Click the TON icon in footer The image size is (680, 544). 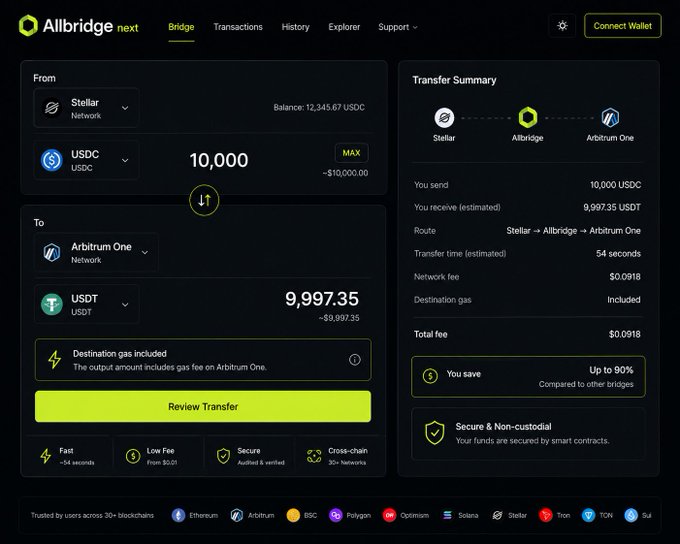click(588, 515)
